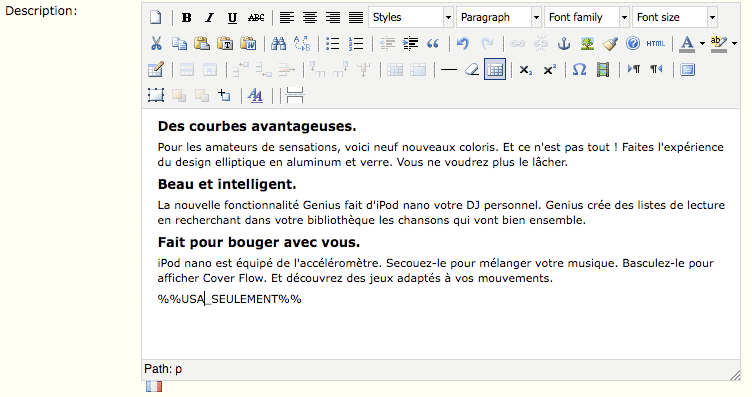Edit HTML source
Screen dimensions: 752x397
[x=656, y=44]
